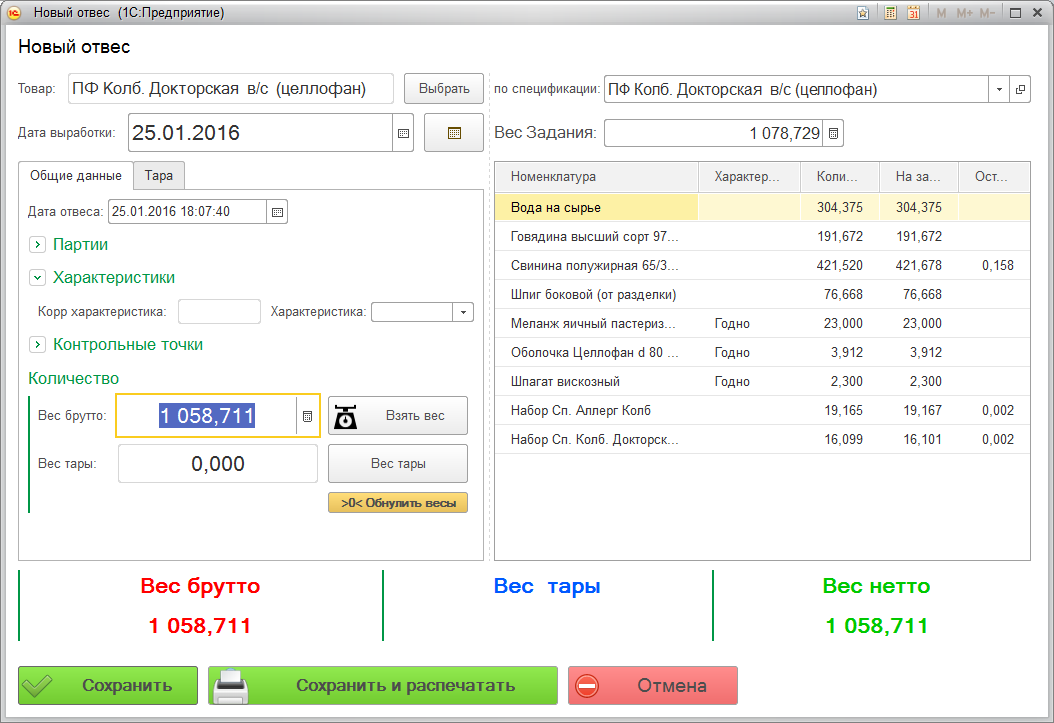
Task: Select the Общие данные tab
Action: pyautogui.click(x=76, y=175)
